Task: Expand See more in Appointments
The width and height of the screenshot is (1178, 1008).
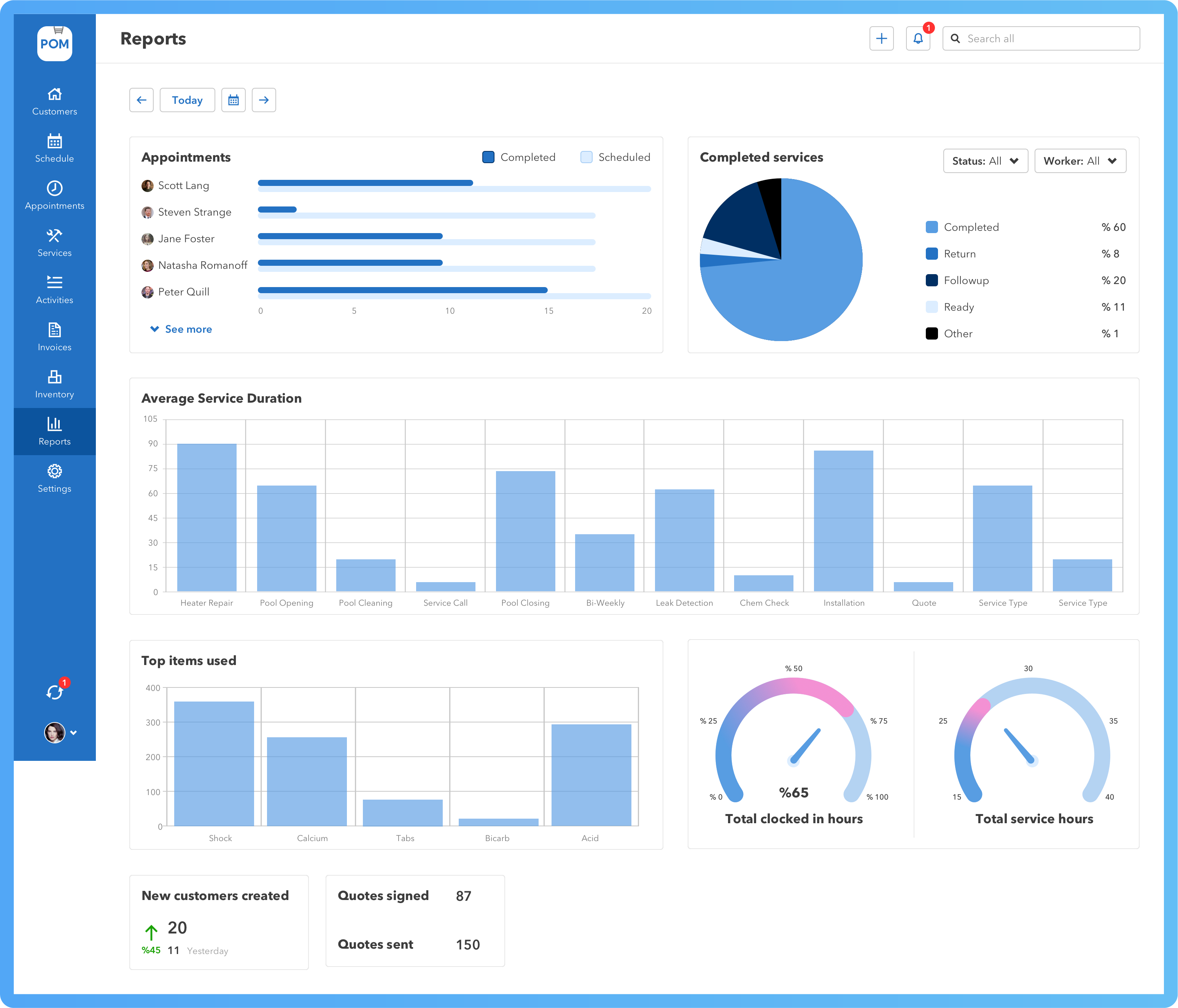Action: coord(180,329)
